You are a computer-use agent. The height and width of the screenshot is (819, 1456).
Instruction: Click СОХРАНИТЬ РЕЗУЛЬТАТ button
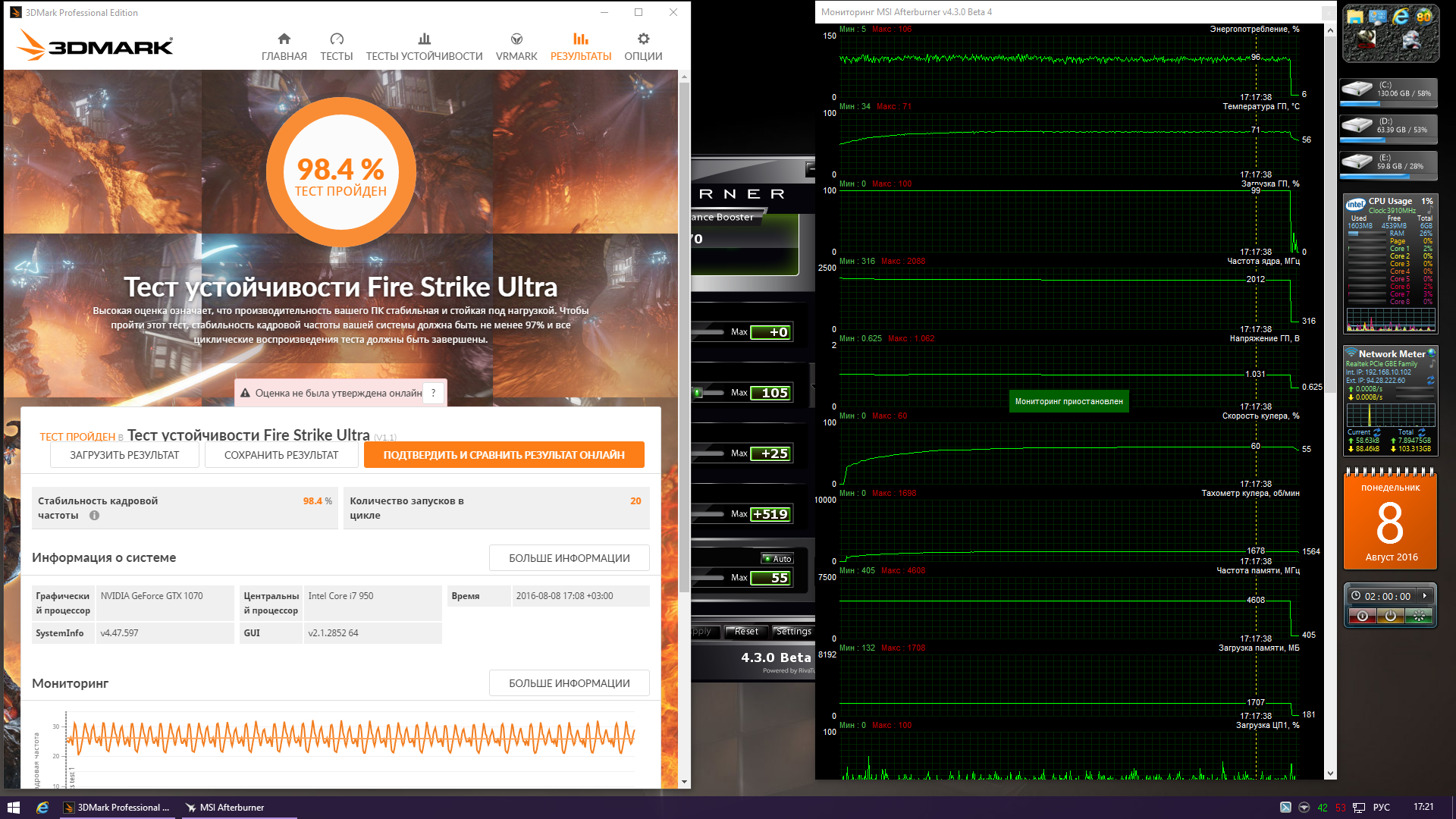[281, 455]
